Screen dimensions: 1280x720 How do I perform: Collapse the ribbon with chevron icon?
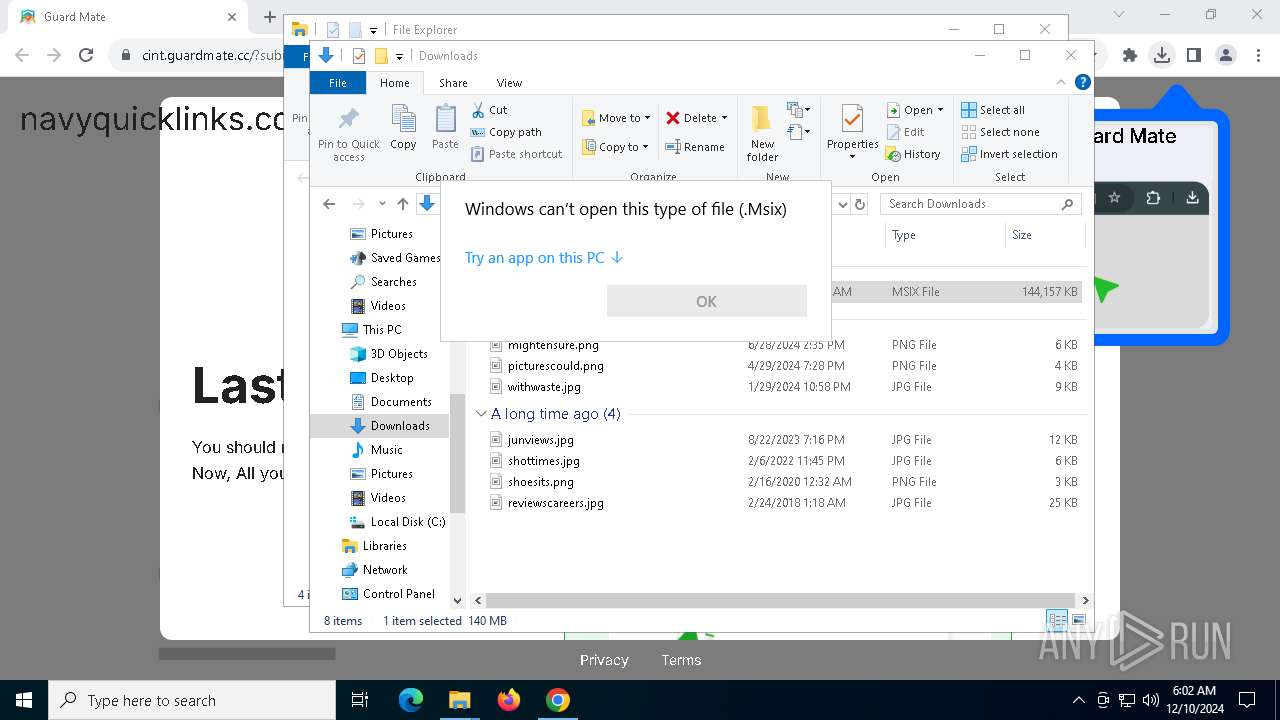pyautogui.click(x=1061, y=83)
